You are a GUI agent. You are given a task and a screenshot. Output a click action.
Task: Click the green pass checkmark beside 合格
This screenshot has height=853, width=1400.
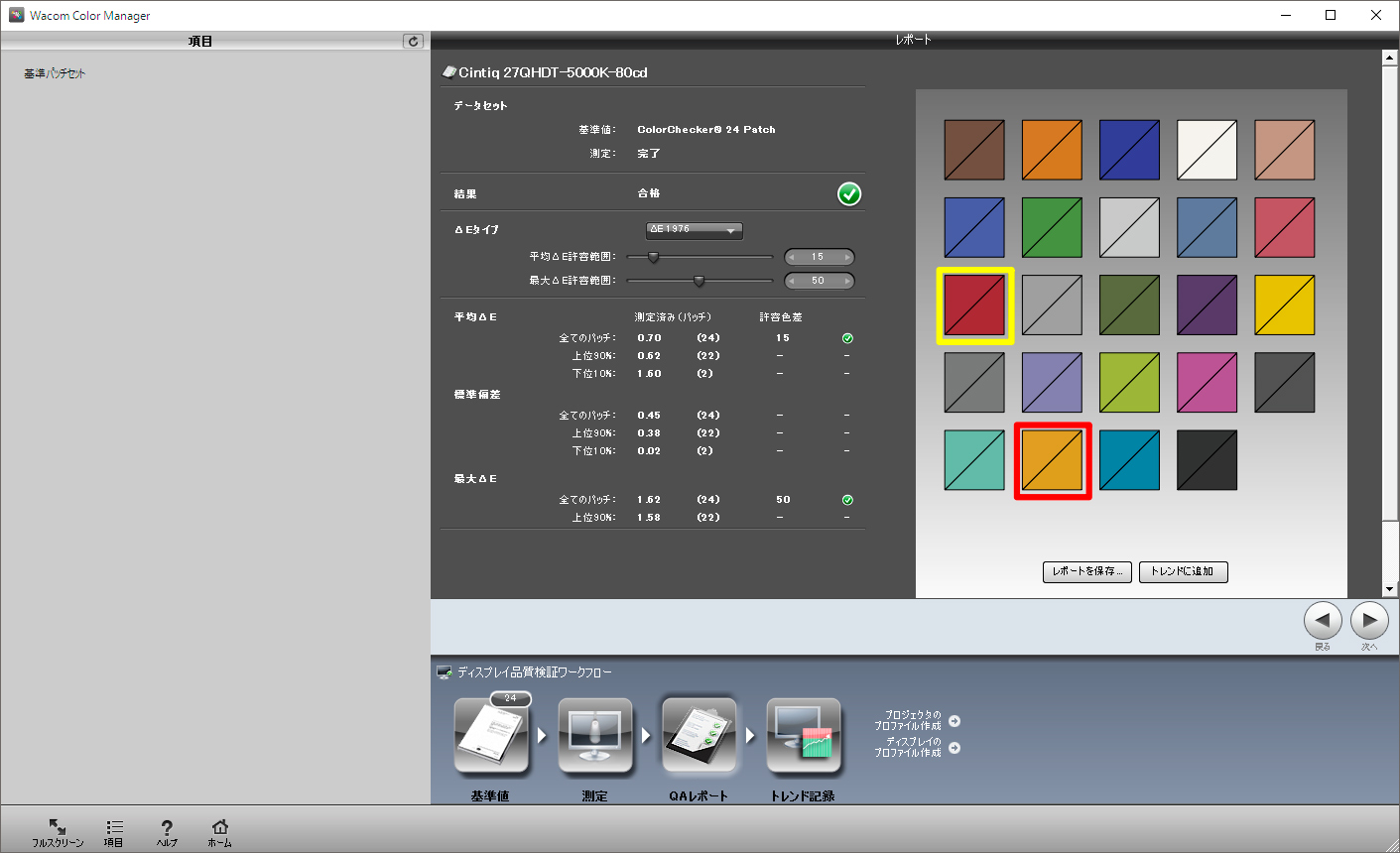point(849,193)
